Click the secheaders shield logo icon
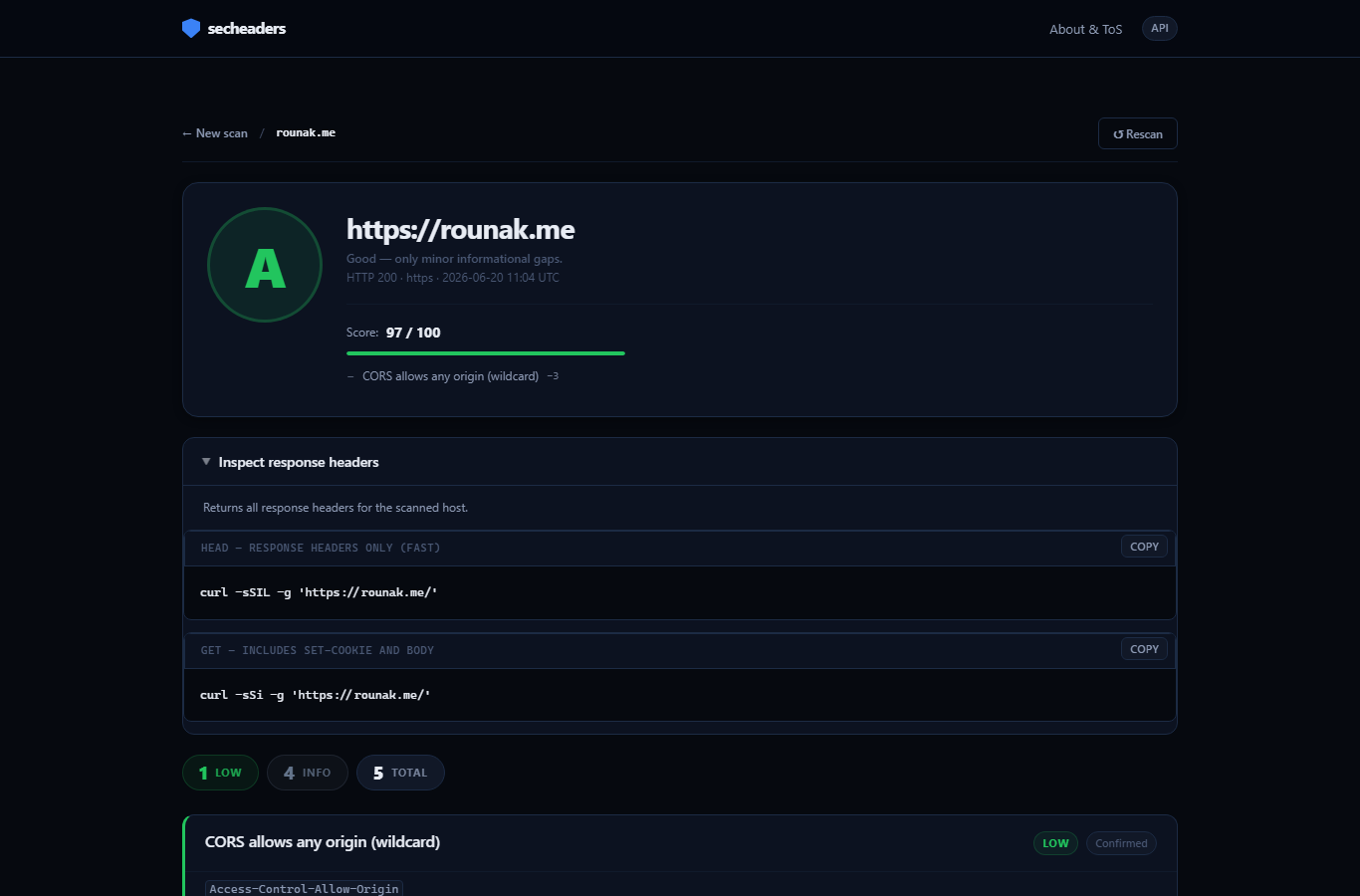Screen dimensions: 1360x896 click(x=191, y=29)
